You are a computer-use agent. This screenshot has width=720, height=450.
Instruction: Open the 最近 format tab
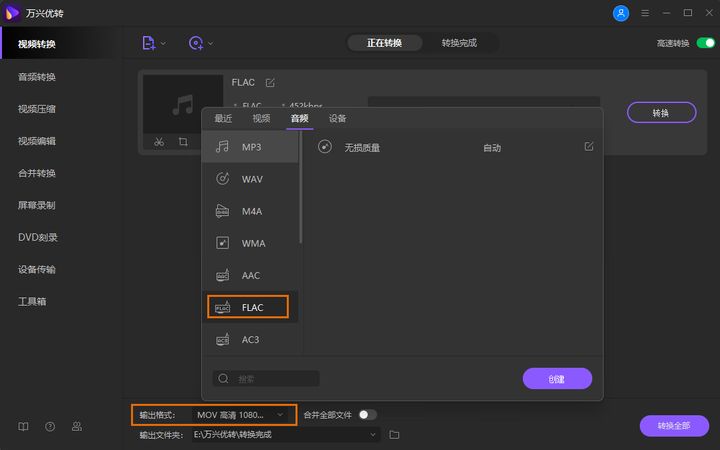[x=223, y=118]
